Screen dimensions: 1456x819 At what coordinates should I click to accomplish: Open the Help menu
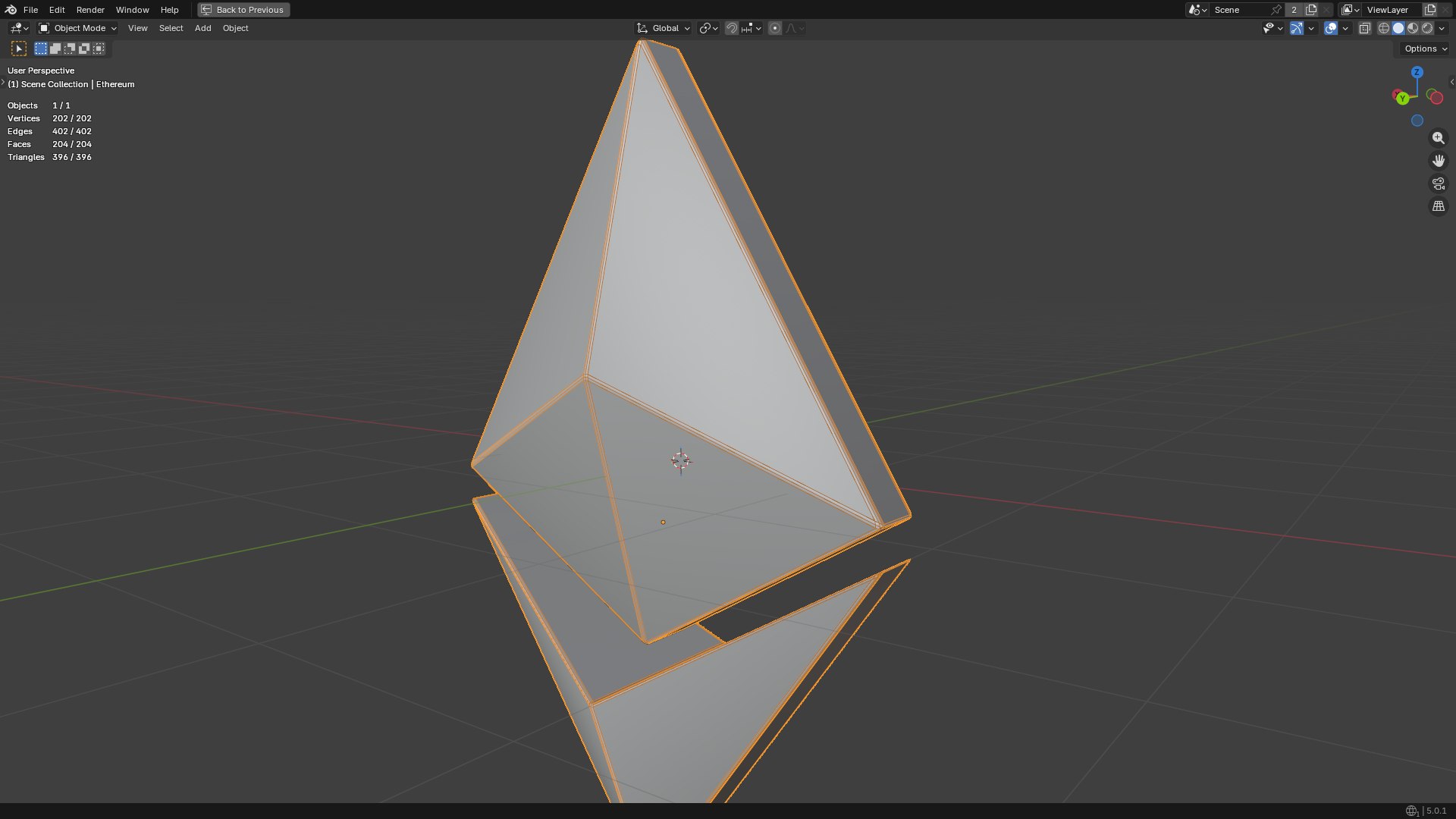click(x=169, y=10)
